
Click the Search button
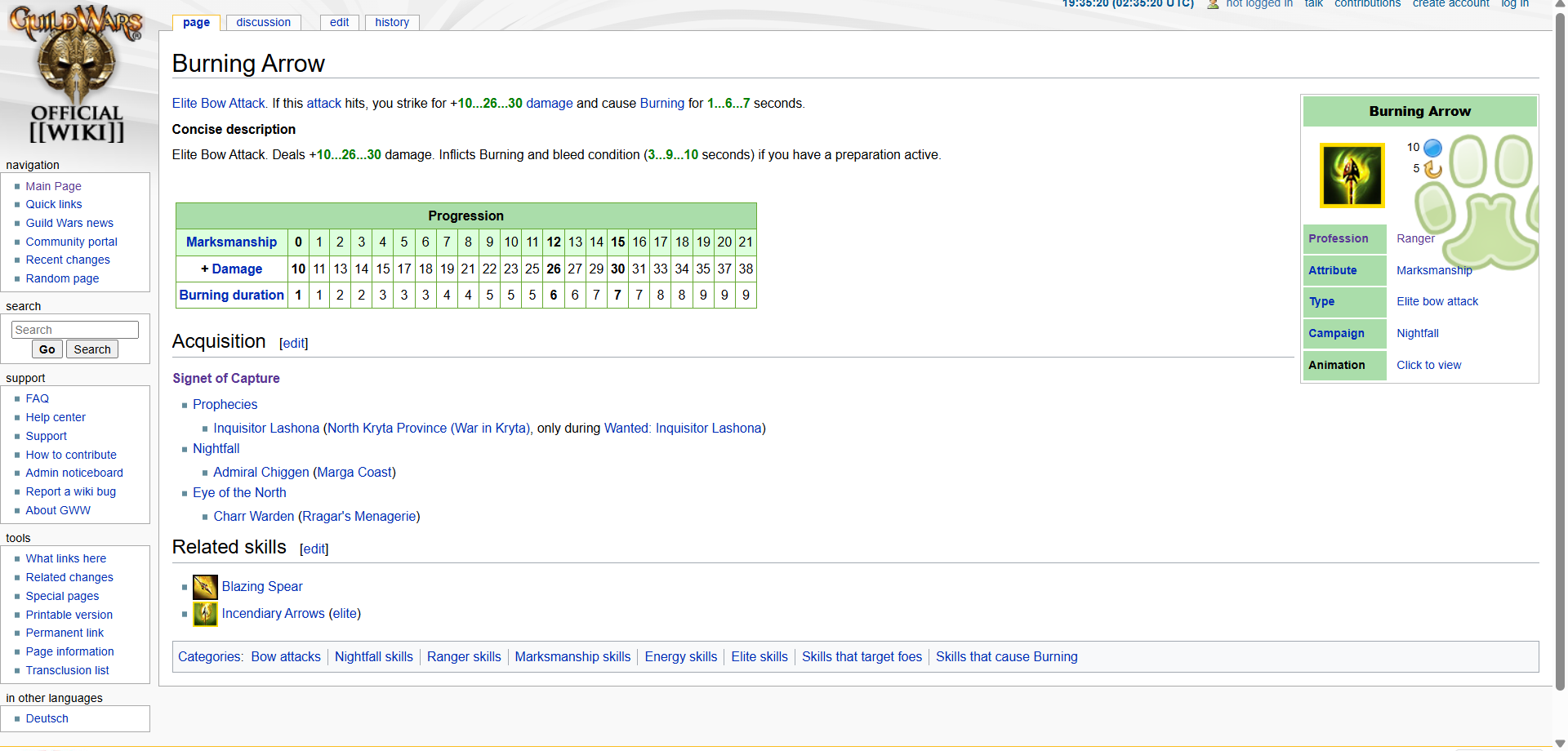point(92,349)
